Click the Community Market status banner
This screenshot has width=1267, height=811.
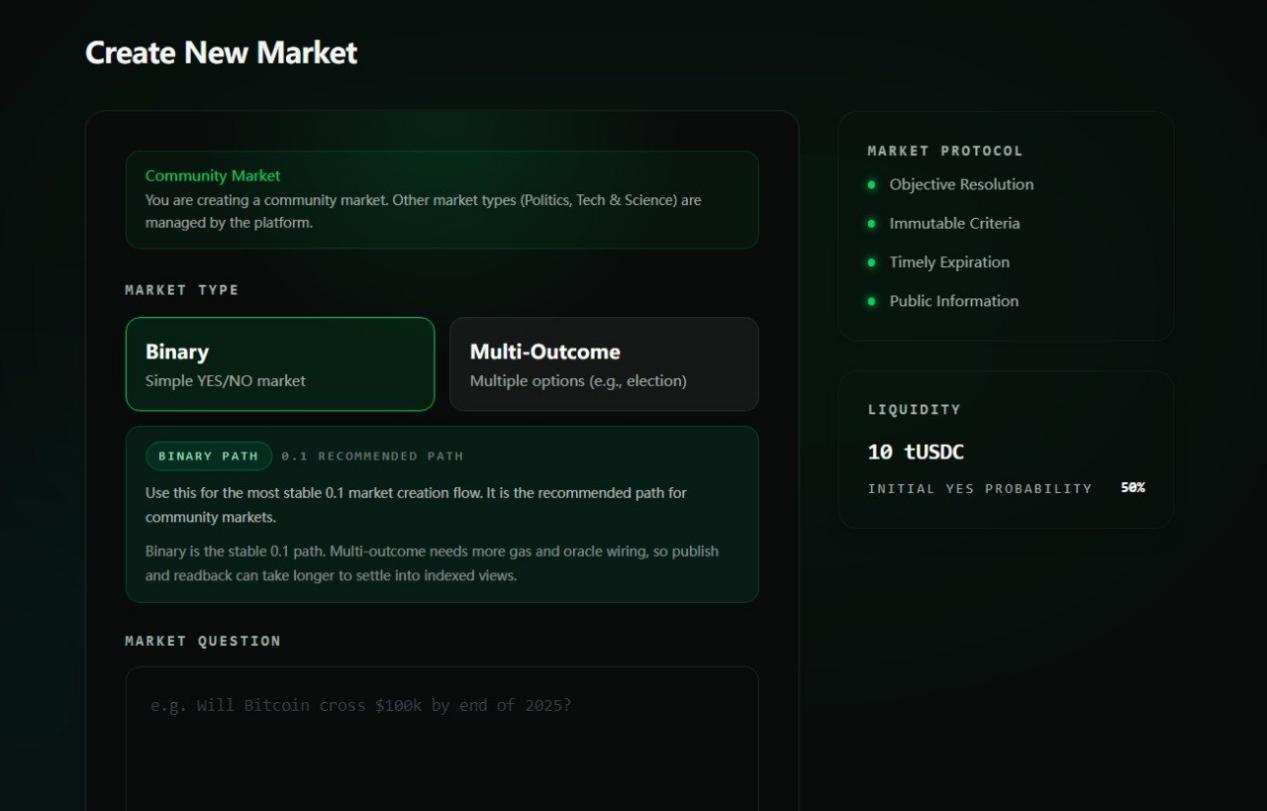(x=442, y=200)
